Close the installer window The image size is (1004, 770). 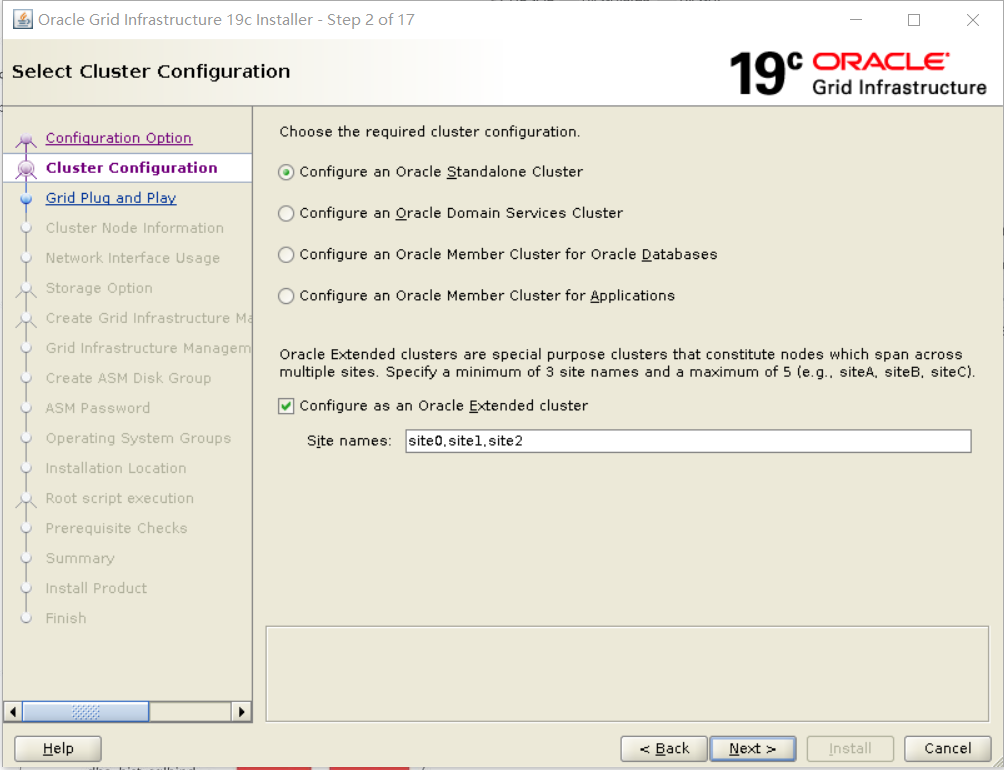coord(973,20)
